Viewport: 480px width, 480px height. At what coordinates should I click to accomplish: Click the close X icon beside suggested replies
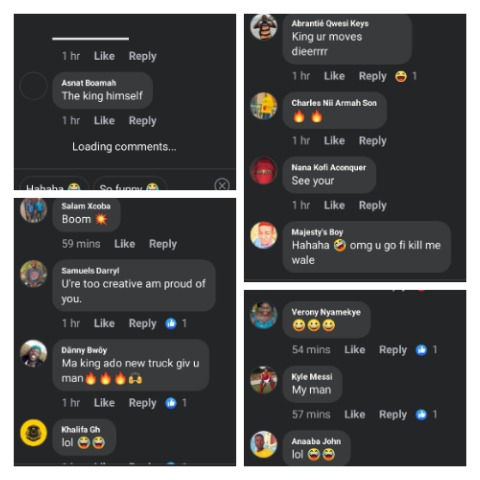pyautogui.click(x=222, y=184)
